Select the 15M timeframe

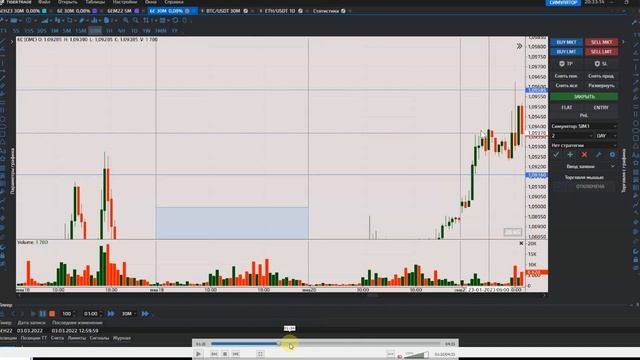[x=81, y=31]
